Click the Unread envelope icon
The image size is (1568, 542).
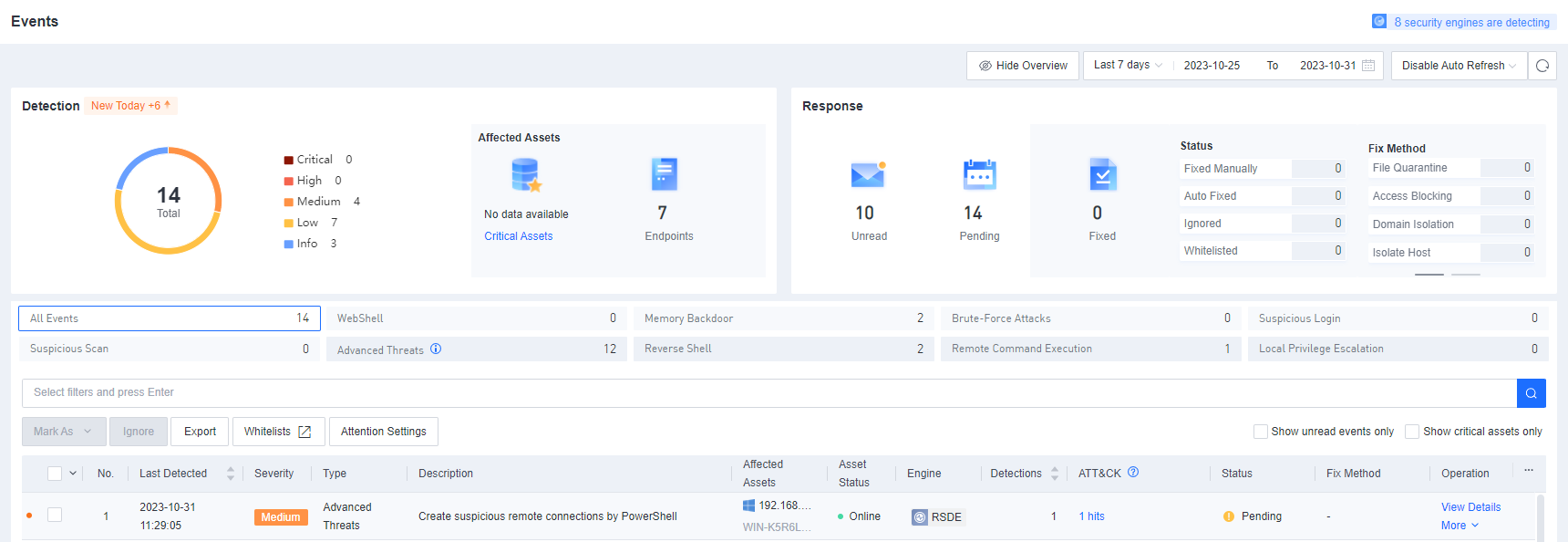coord(868,173)
